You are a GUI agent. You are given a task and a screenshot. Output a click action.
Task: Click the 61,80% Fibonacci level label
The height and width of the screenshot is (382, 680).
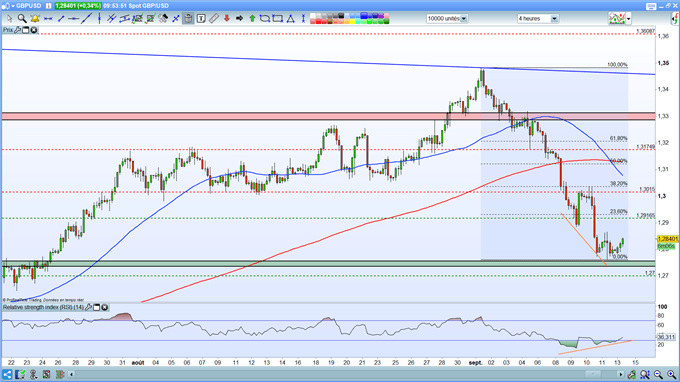(x=618, y=138)
